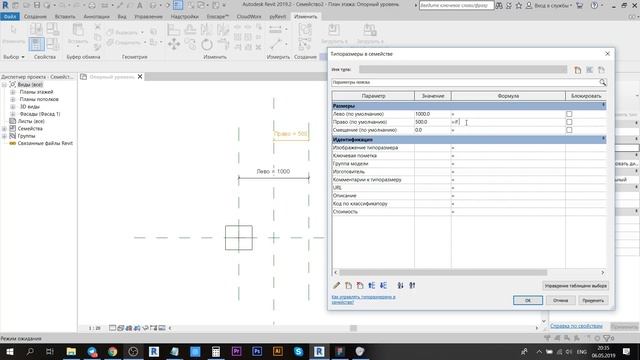Click the magnifier icon in parameter search
The height and width of the screenshot is (360, 640).
[602, 82]
